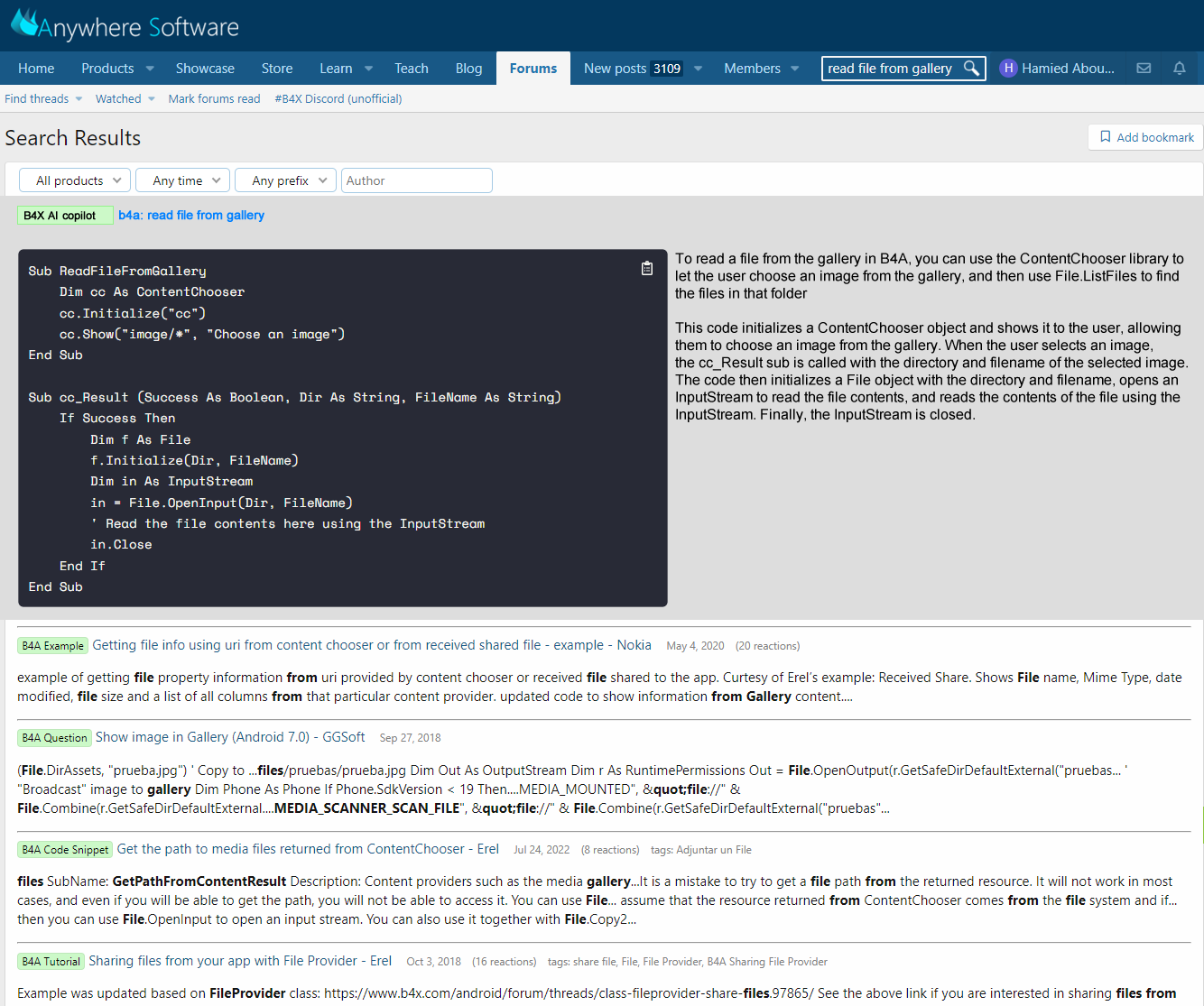Viewport: 1204px width, 1006px height.
Task: Click the 'Jul 24, 2022' date
Action: (x=542, y=850)
